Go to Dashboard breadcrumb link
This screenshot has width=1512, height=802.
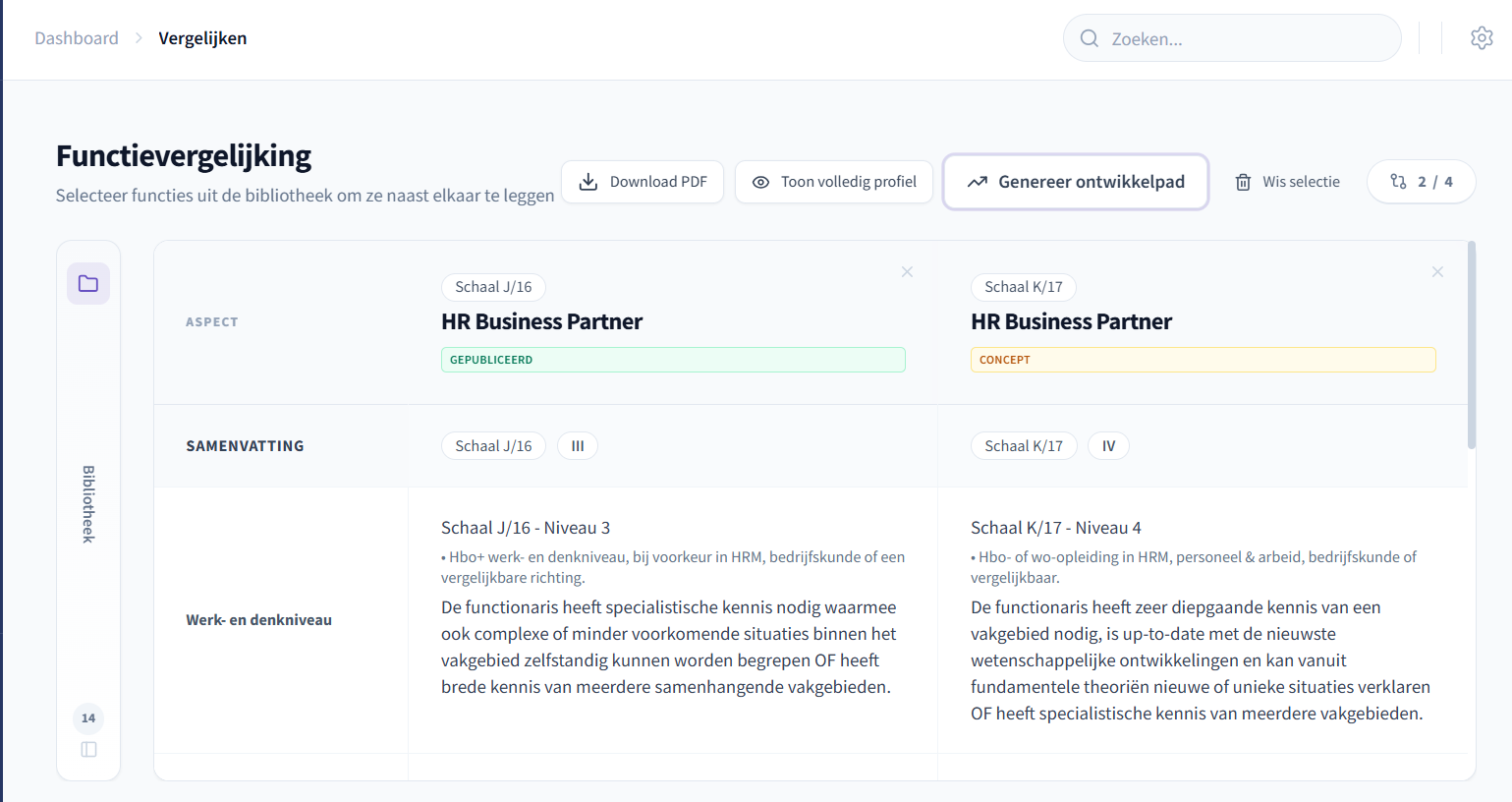[77, 38]
